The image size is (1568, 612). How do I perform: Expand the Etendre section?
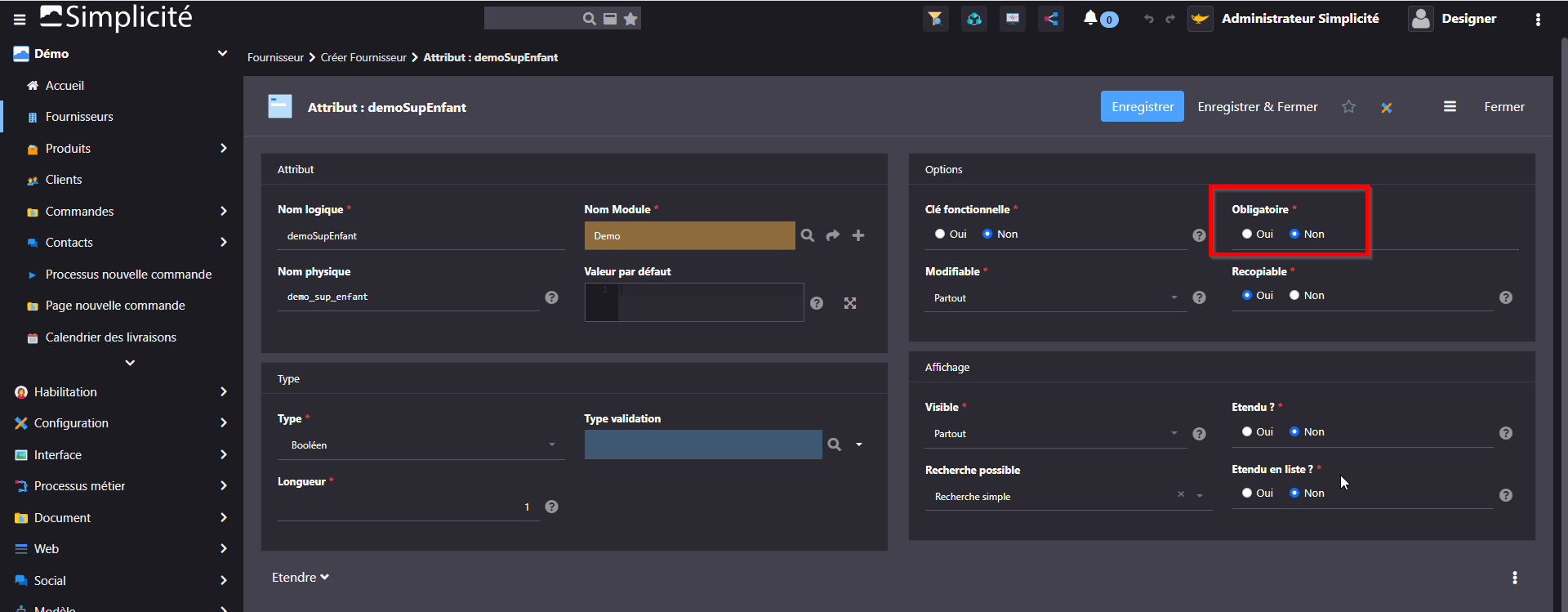(301, 578)
